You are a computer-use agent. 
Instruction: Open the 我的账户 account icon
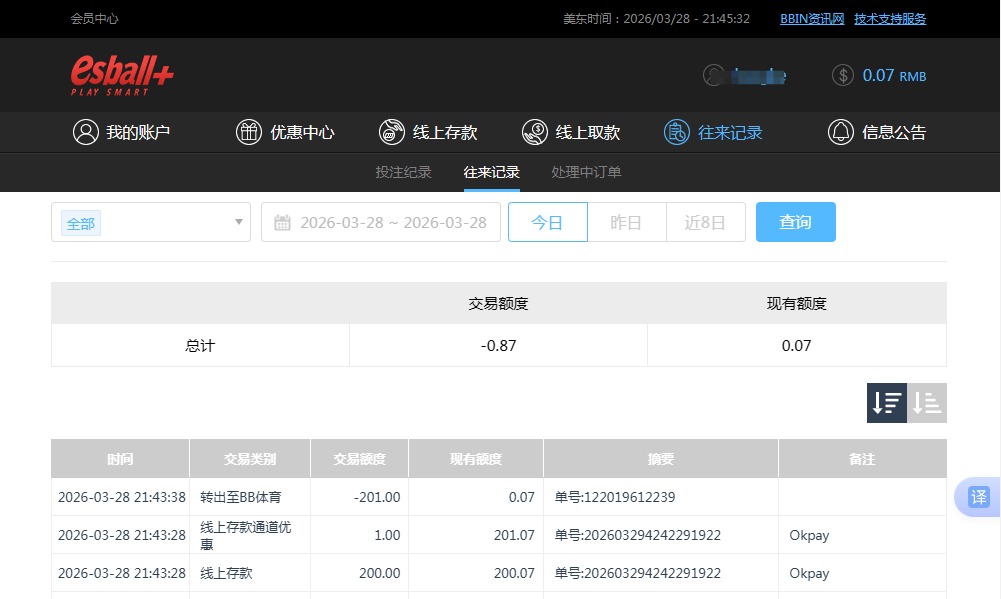(x=85, y=131)
